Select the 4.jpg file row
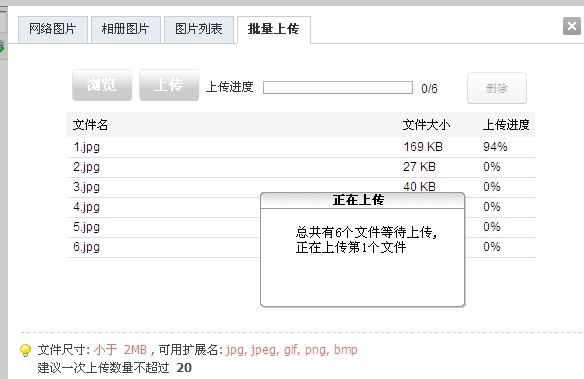The image size is (584, 379). (301, 207)
